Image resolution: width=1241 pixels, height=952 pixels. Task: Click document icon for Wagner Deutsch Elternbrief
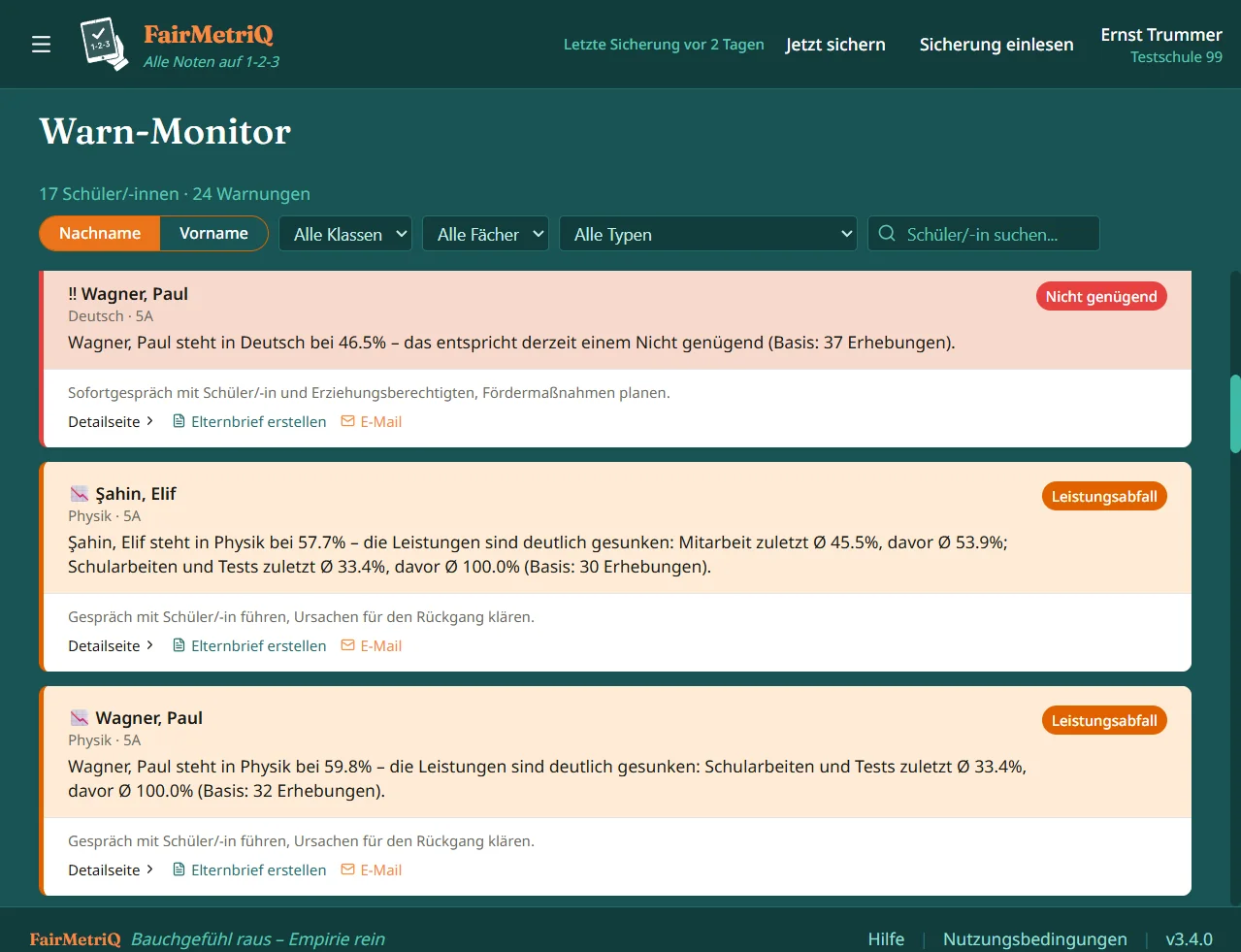tap(179, 421)
